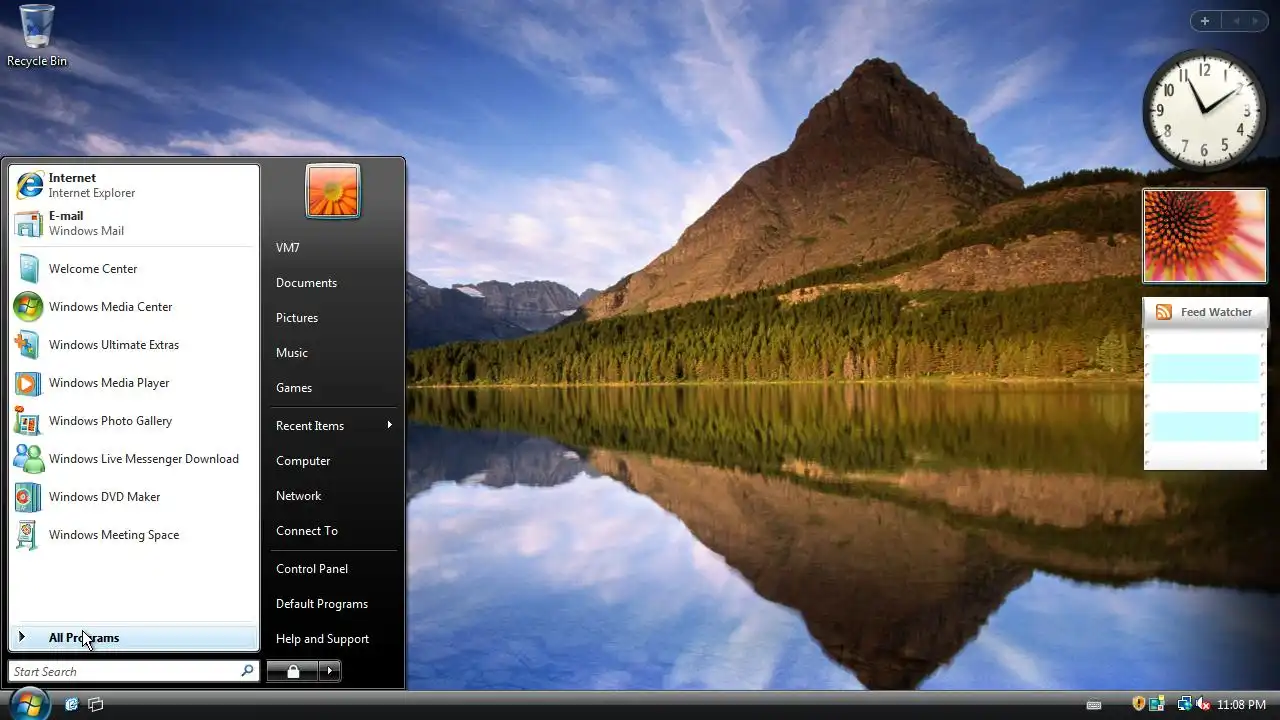Click the sidebar next page arrow

click(1257, 21)
